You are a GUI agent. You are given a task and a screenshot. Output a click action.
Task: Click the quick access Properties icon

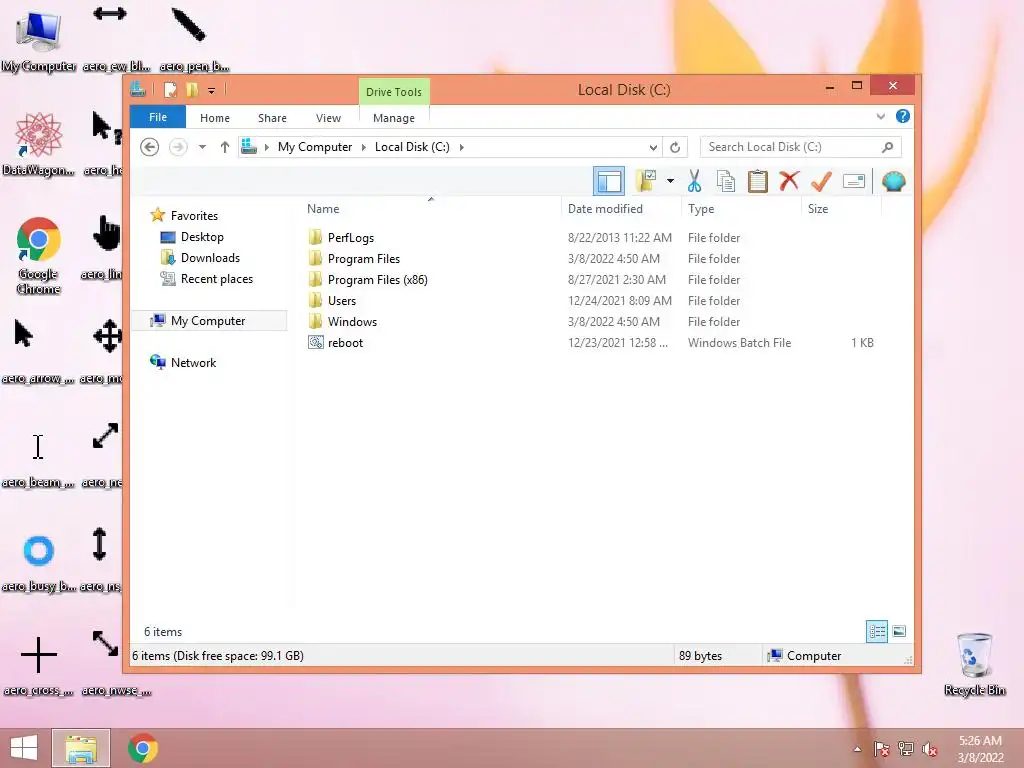(170, 89)
